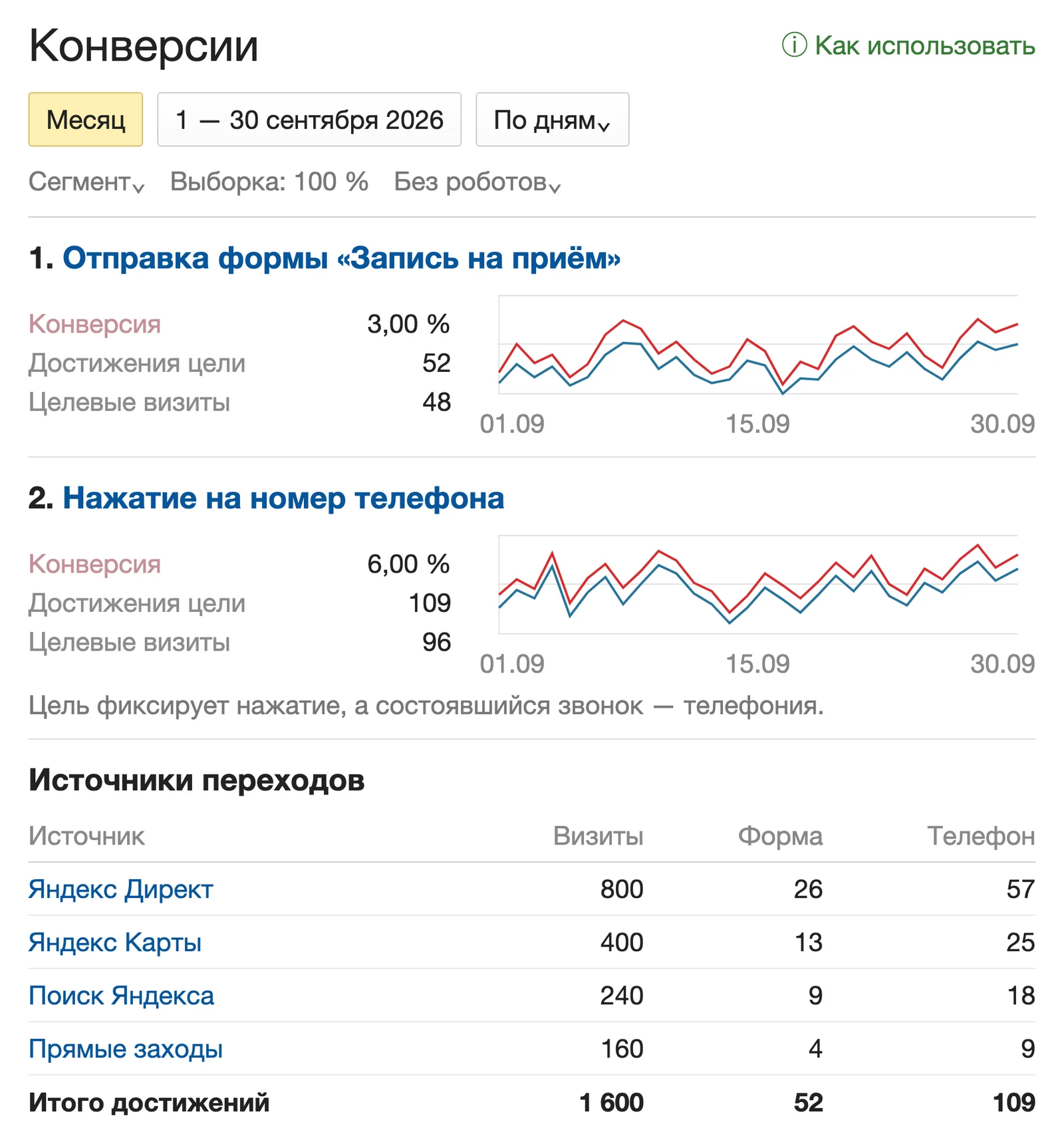Open the 'Прямые заходы' source link
Screen dimensions: 1064x1144
[x=126, y=1049]
